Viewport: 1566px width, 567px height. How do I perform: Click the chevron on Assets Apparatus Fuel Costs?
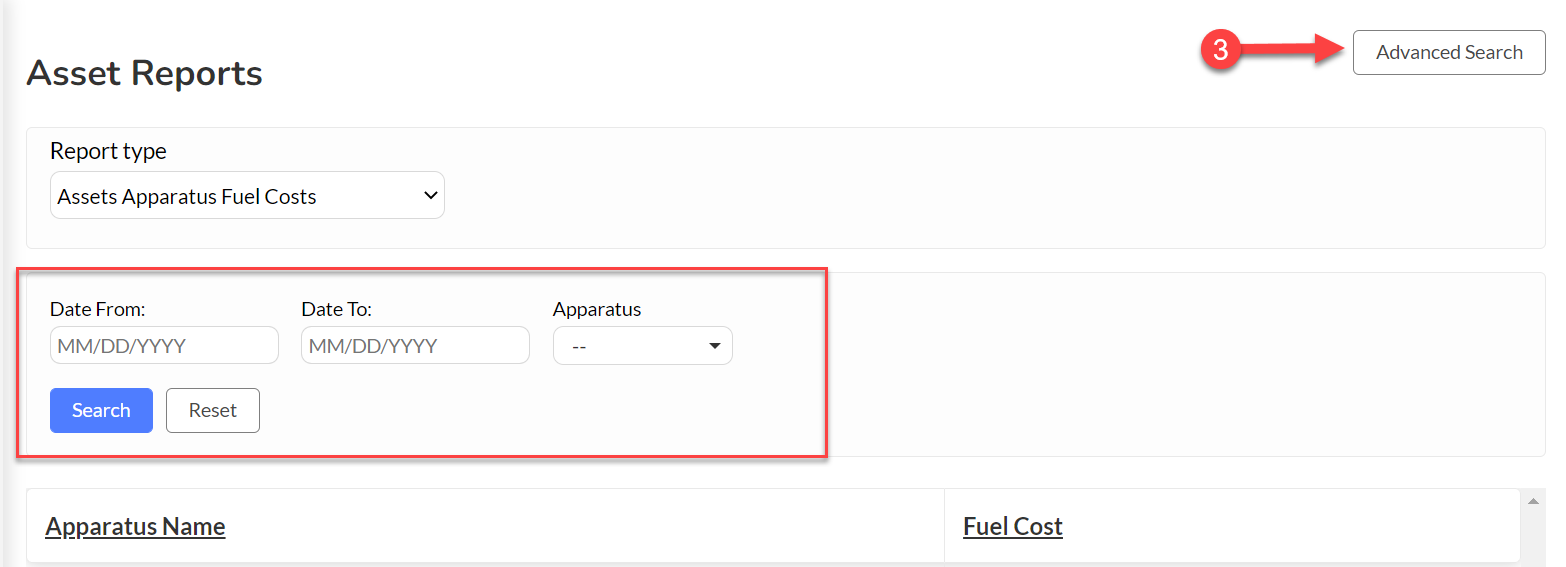(x=431, y=195)
